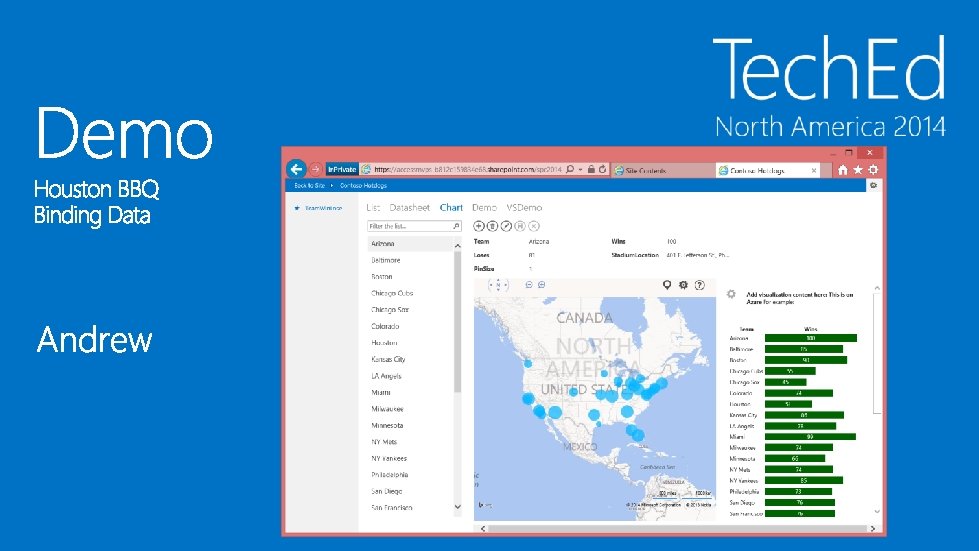This screenshot has height=551, width=979.
Task: Select Miami in the team list
Action: click(x=411, y=392)
